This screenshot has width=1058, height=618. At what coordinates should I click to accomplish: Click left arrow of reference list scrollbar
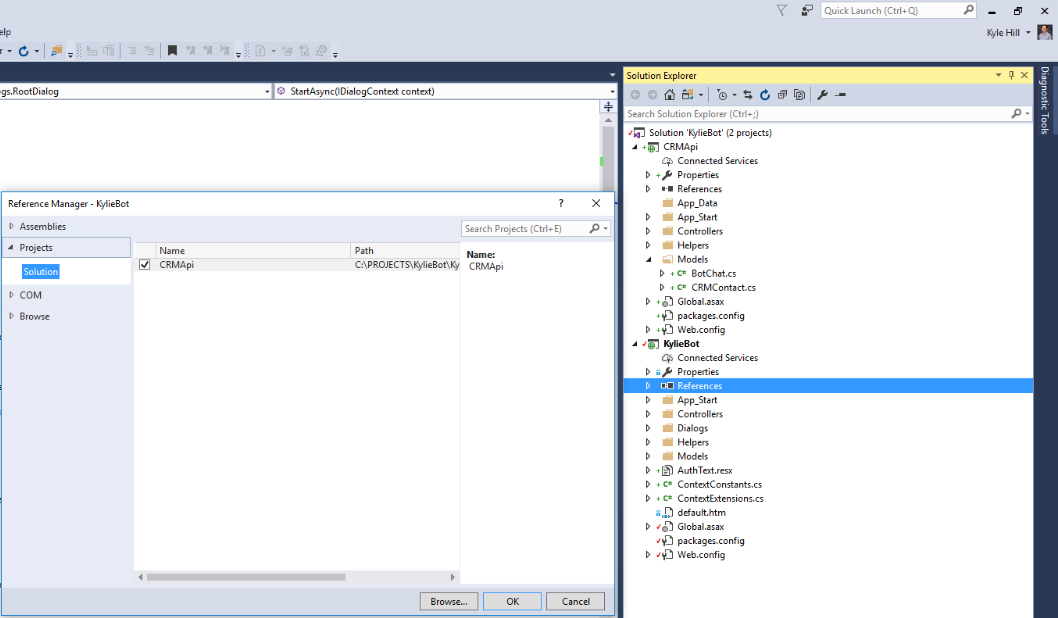point(140,577)
